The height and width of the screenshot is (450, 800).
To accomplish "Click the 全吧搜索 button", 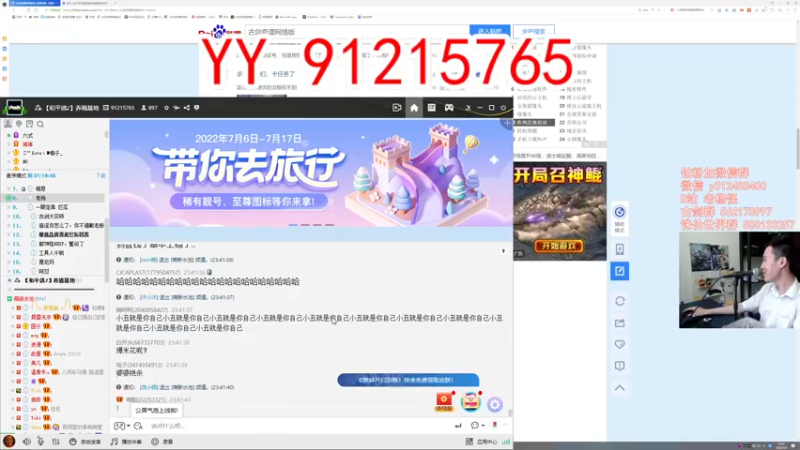I will coord(533,31).
